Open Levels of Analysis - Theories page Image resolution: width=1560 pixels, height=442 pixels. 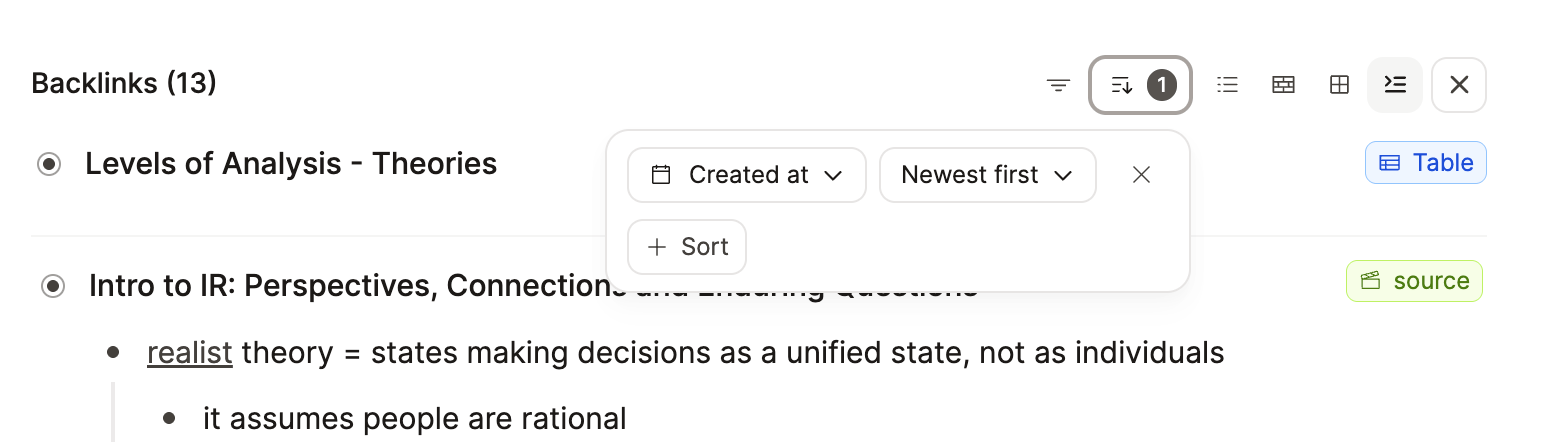[x=291, y=163]
